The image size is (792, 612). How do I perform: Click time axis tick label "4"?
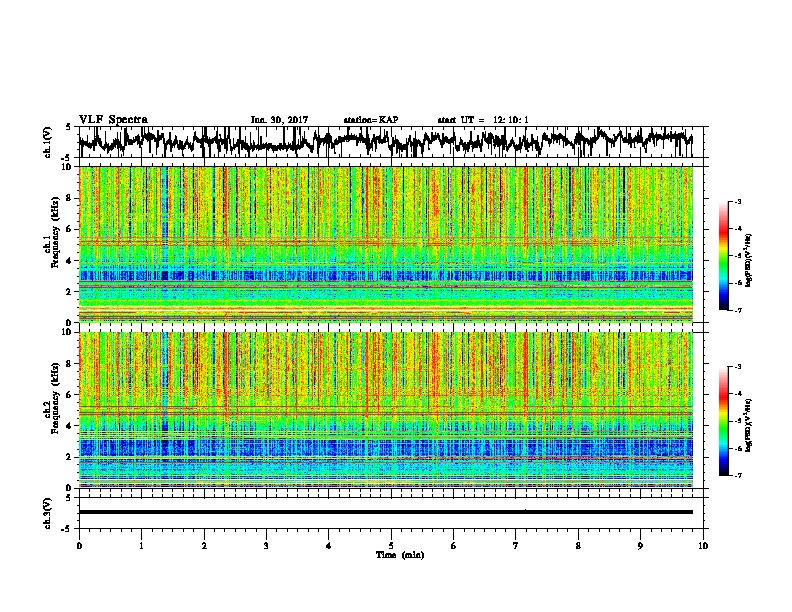coord(329,546)
